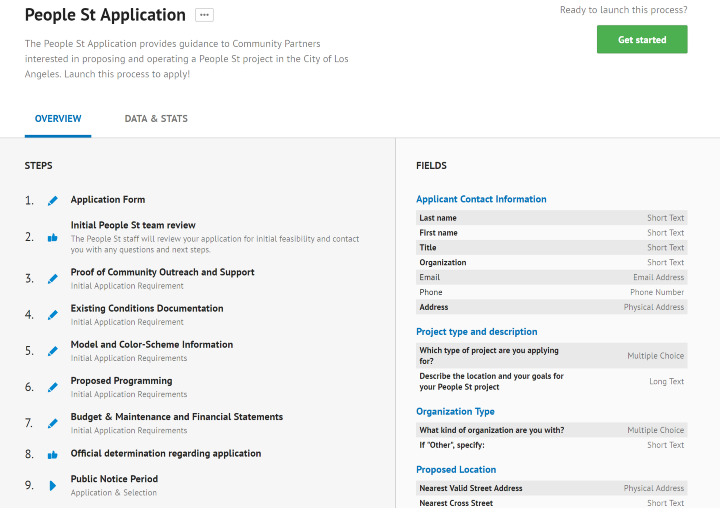Screen dimensions: 720x508
Task: Click the Email field row
Action: (551, 277)
